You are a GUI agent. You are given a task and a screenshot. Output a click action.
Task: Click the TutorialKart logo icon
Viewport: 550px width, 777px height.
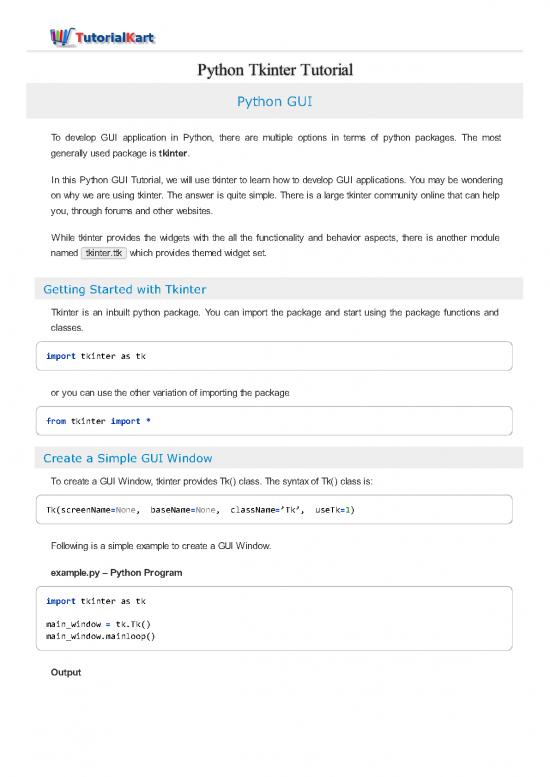coord(61,37)
